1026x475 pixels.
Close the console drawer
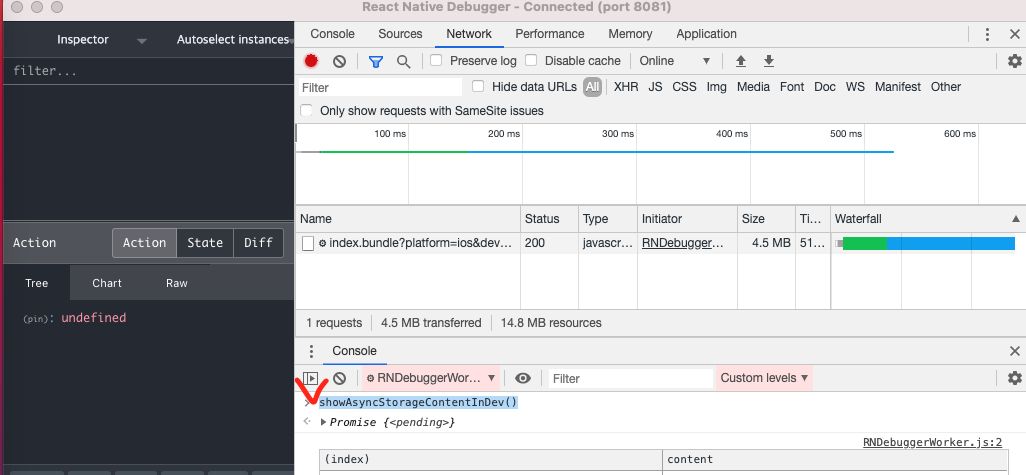[1015, 351]
